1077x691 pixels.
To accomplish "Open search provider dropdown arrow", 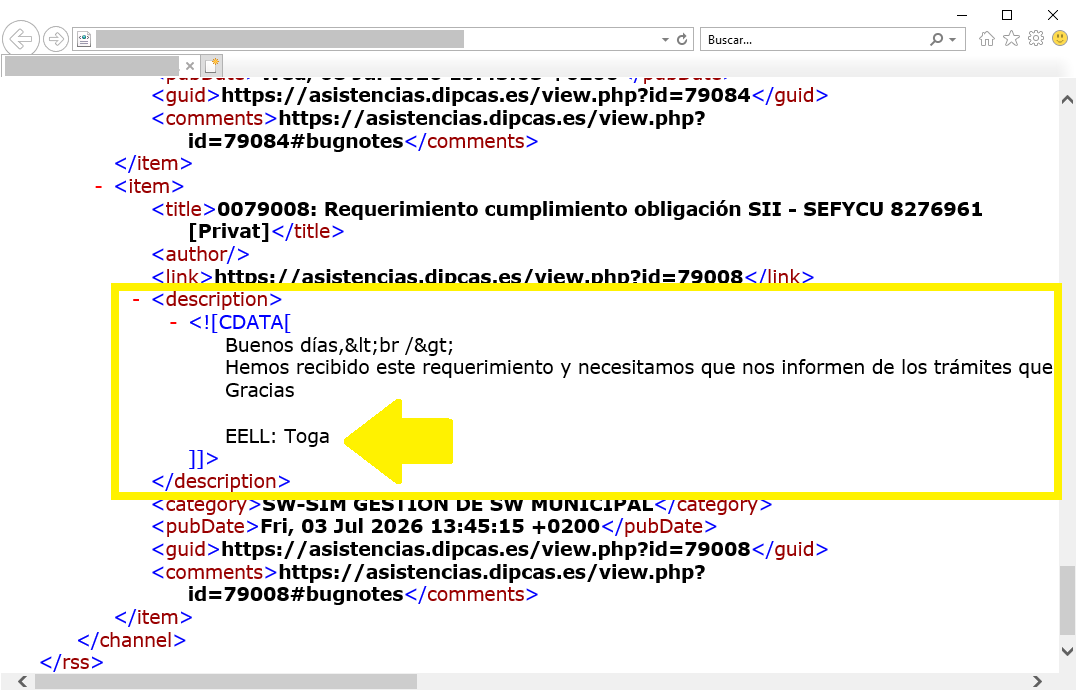I will pyautogui.click(x=953, y=40).
